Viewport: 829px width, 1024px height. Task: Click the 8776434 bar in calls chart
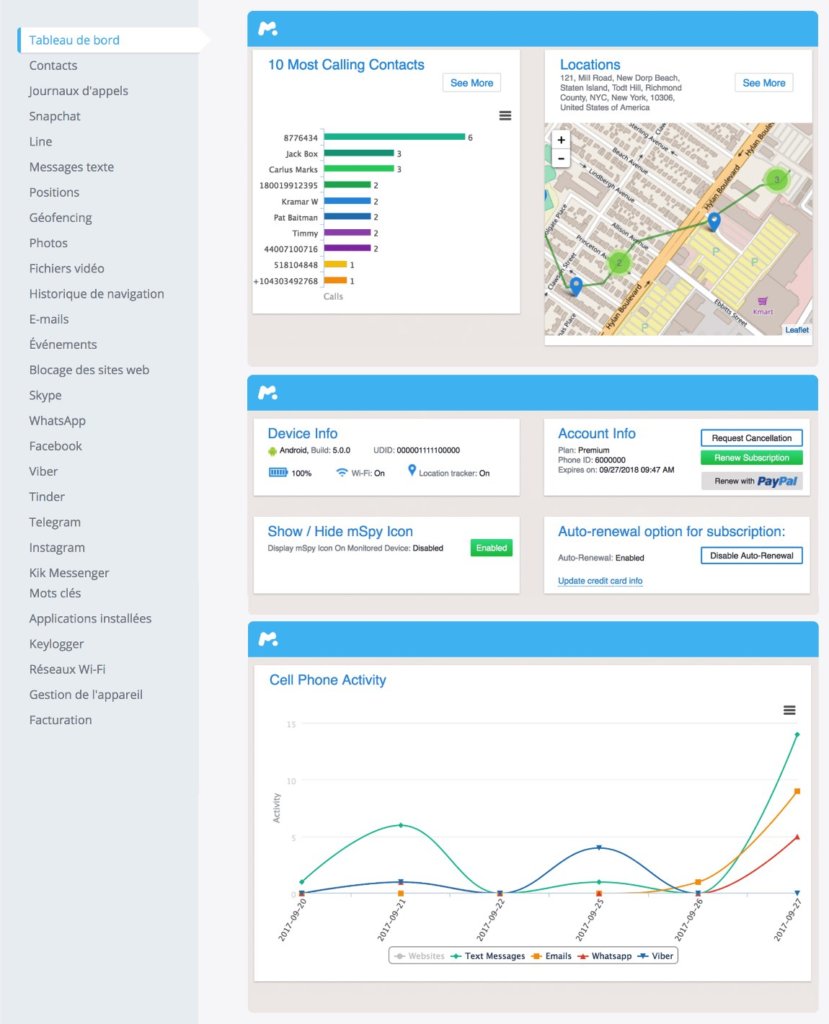click(395, 137)
